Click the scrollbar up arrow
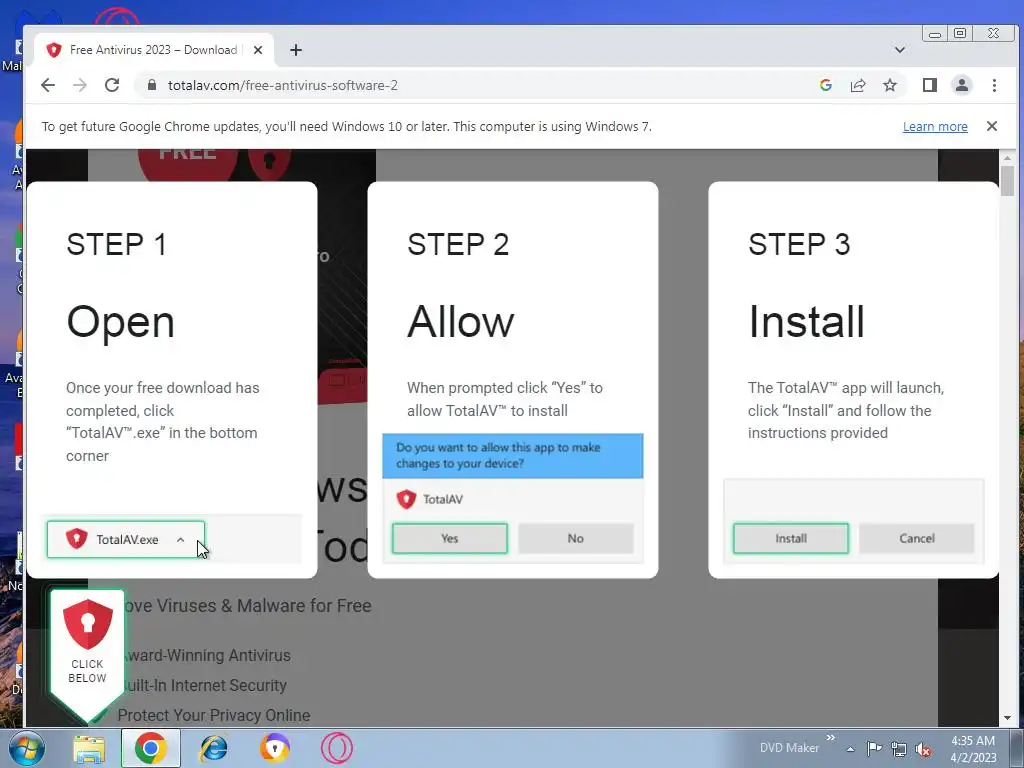 1007,157
